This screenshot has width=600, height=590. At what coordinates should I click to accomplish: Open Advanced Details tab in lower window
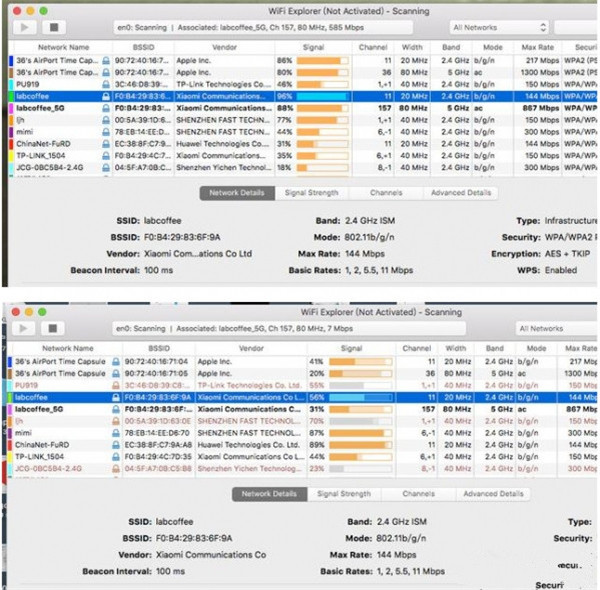pos(493,494)
